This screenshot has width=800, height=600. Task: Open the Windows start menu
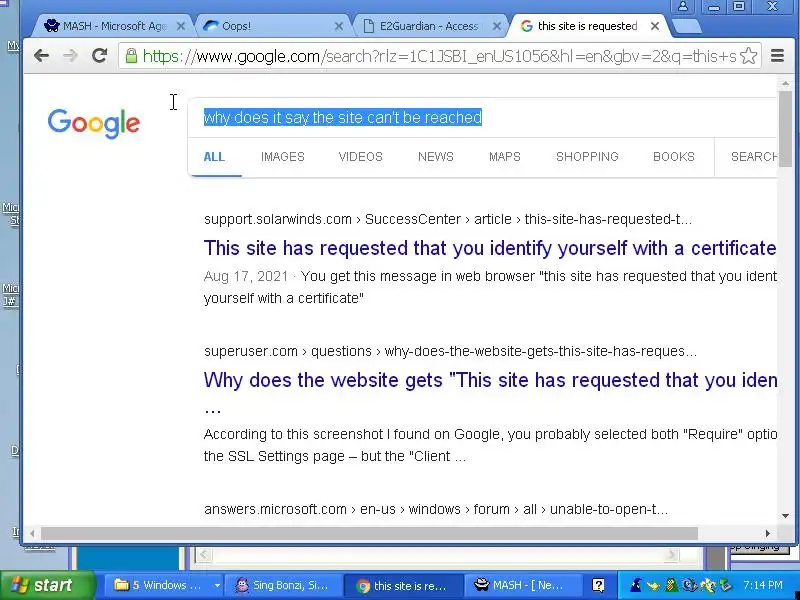(x=47, y=585)
